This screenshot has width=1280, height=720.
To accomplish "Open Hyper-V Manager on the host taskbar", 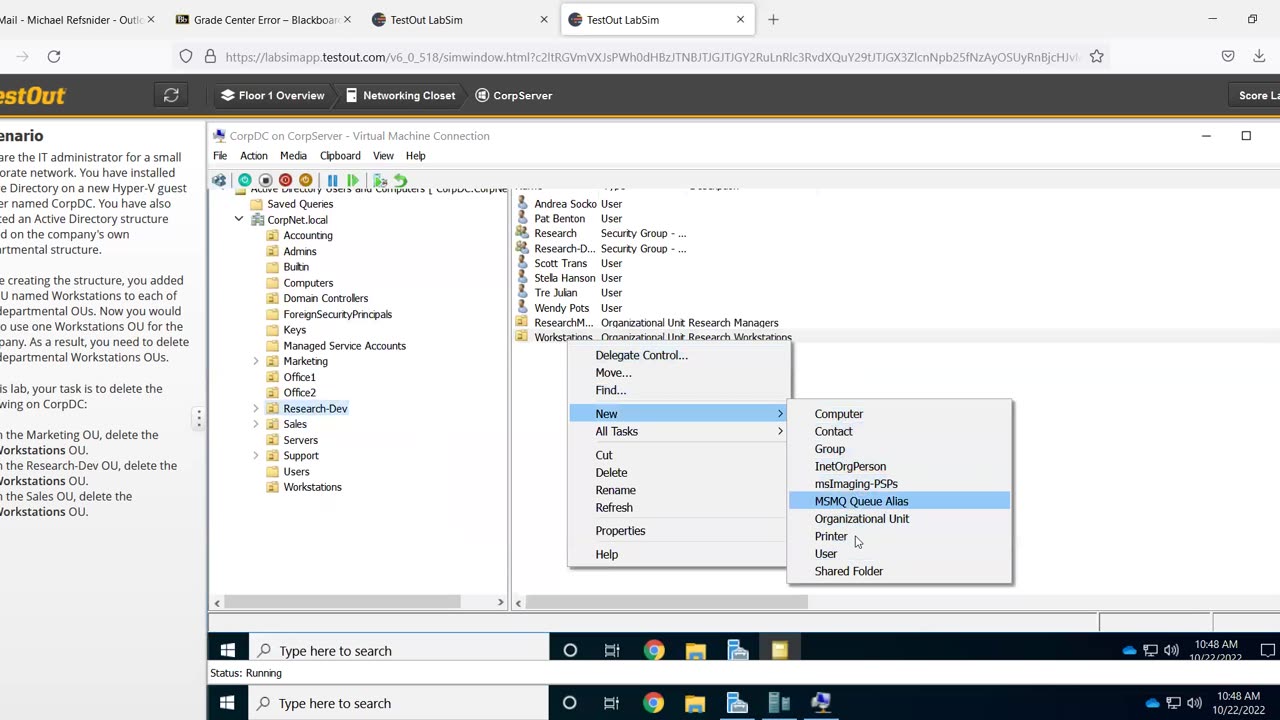I will tap(779, 703).
